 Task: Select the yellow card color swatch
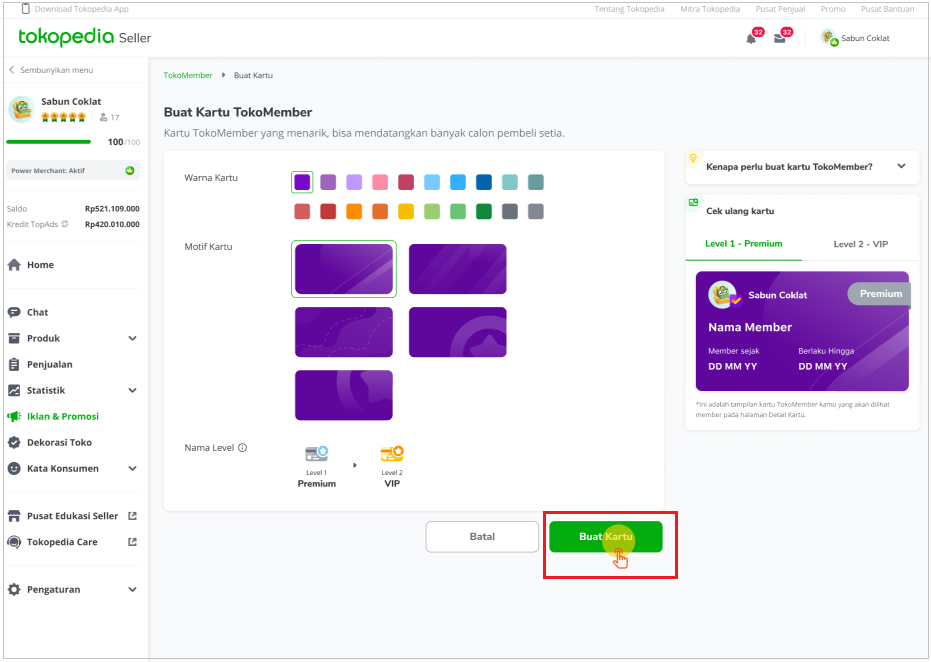coord(406,211)
